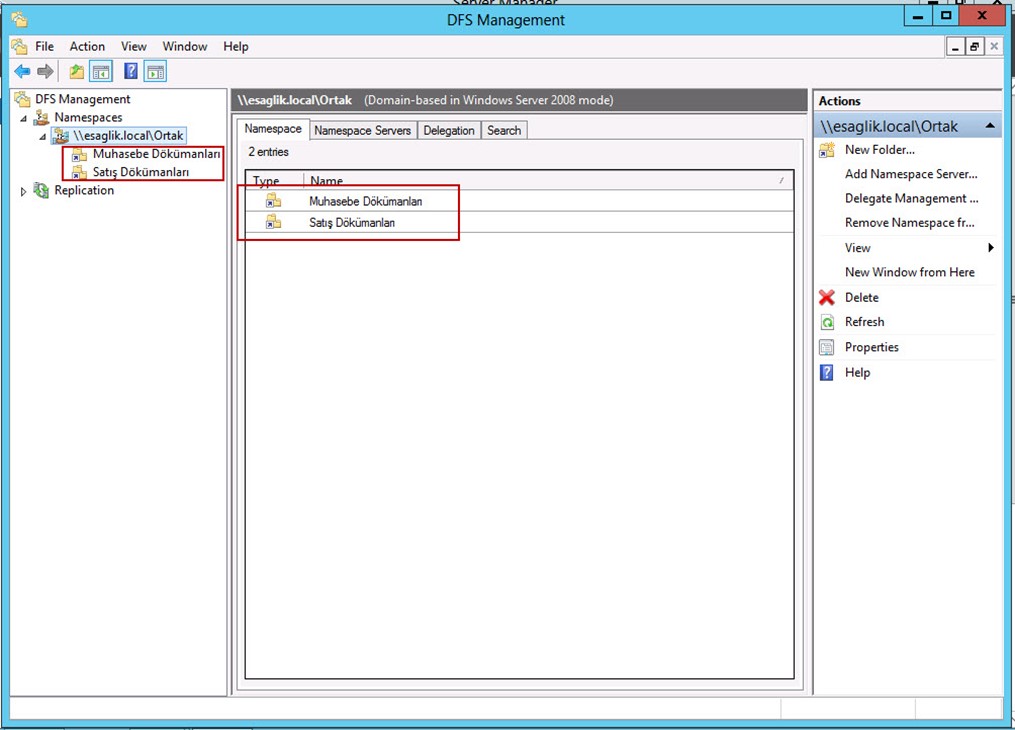Open the Help menu in menu bar

coord(236,47)
